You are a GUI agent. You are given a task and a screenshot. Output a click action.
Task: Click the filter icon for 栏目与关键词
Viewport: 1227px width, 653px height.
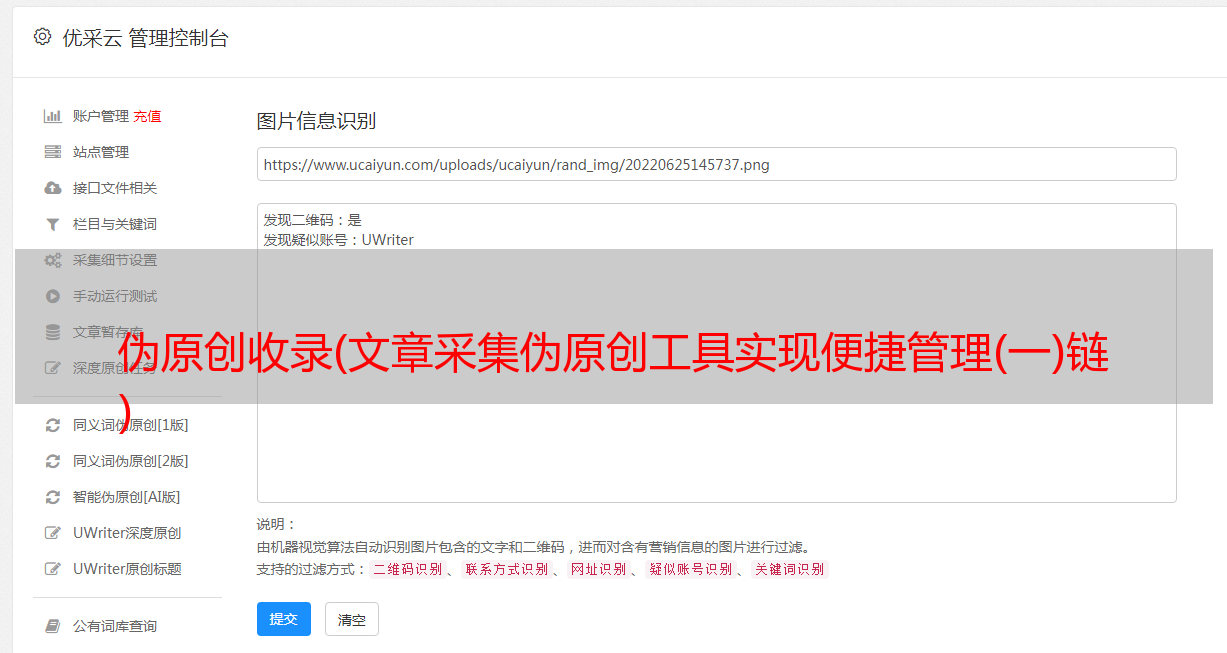click(x=53, y=224)
